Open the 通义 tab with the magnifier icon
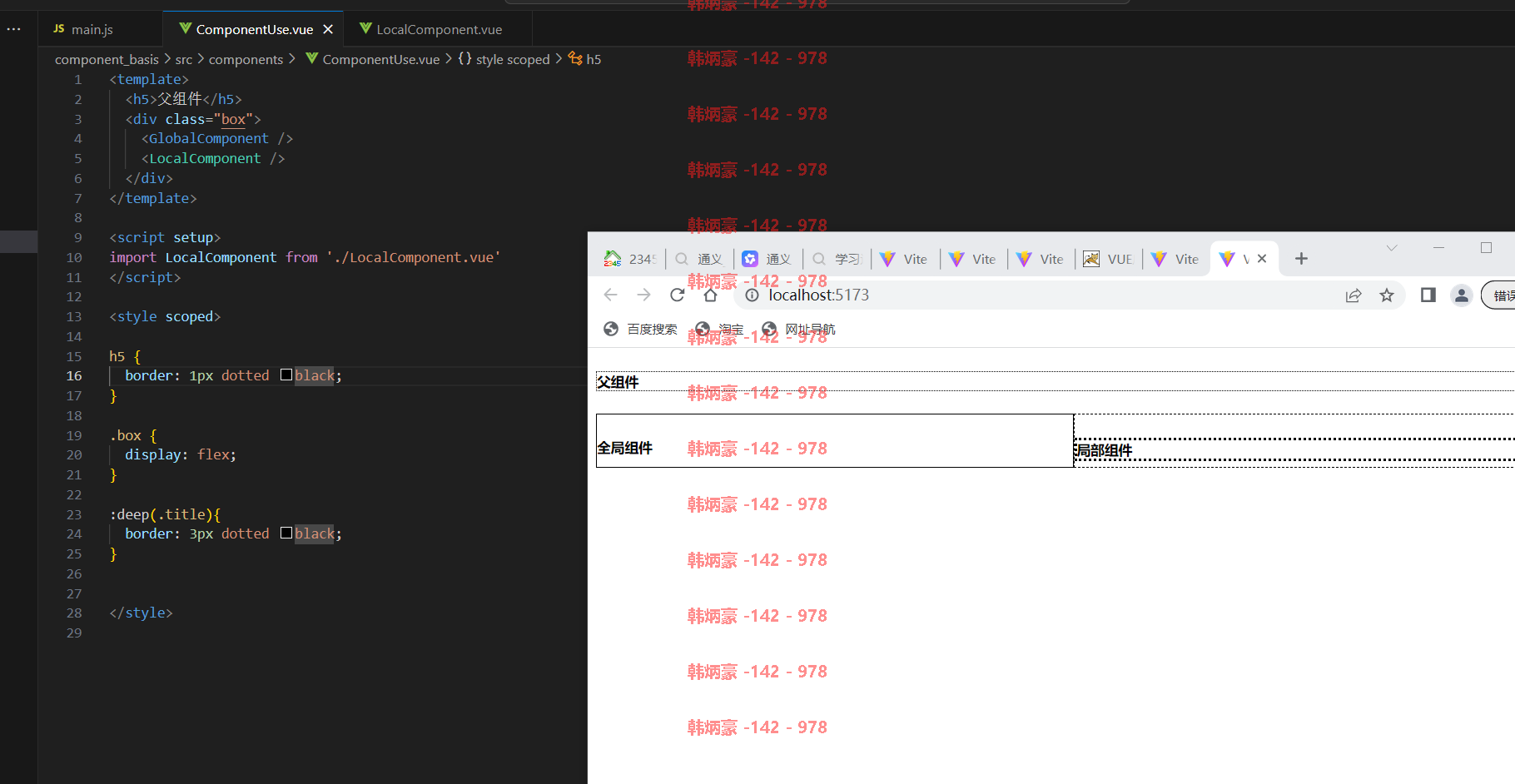 tap(698, 259)
